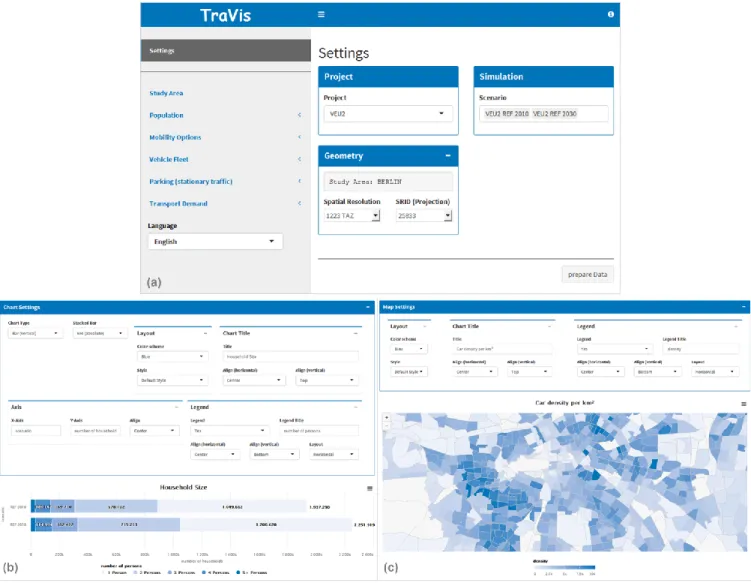Viewport: 751px width, 583px height.
Task: Collapse the Geometry box with minus icon
Action: 448,156
